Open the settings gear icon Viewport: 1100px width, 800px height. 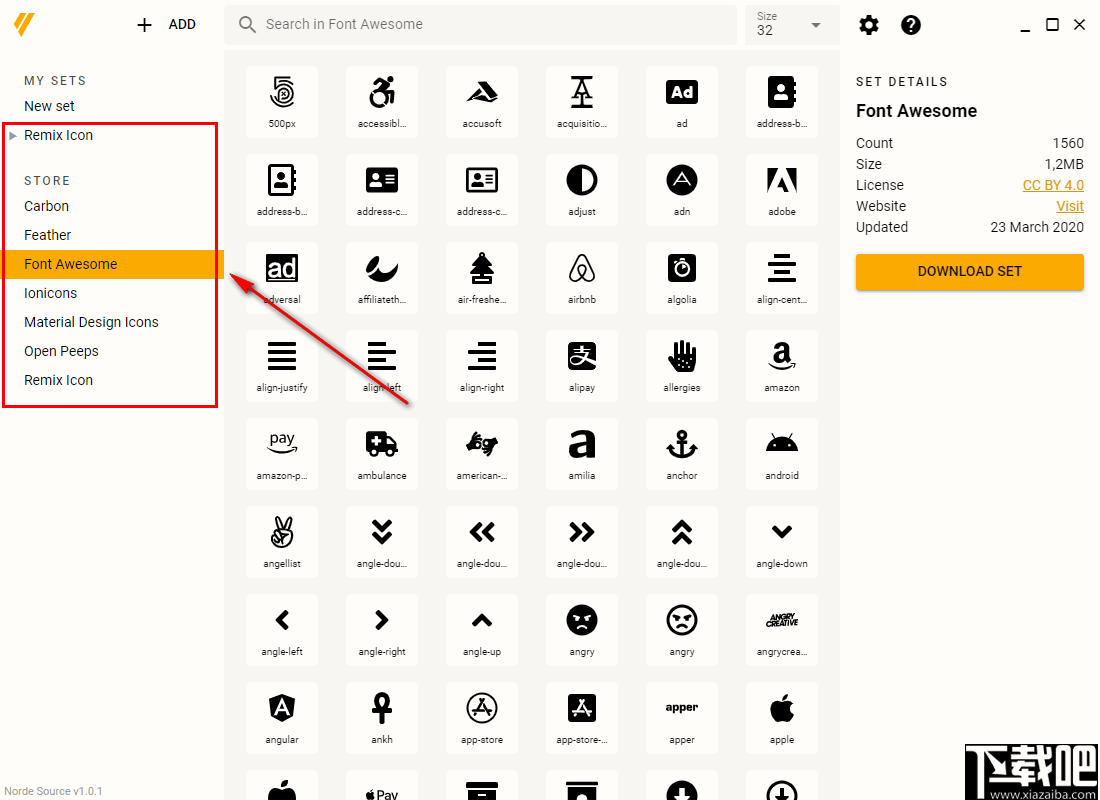coord(869,25)
